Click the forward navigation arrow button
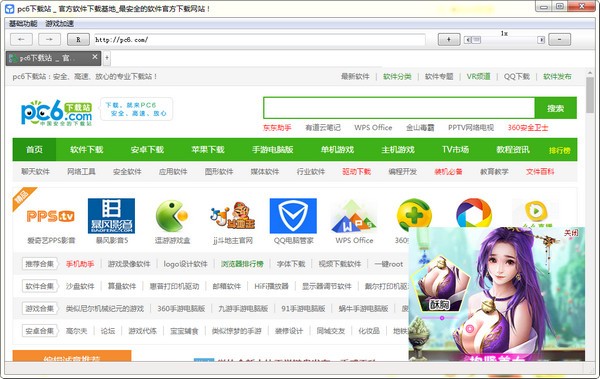 49,39
